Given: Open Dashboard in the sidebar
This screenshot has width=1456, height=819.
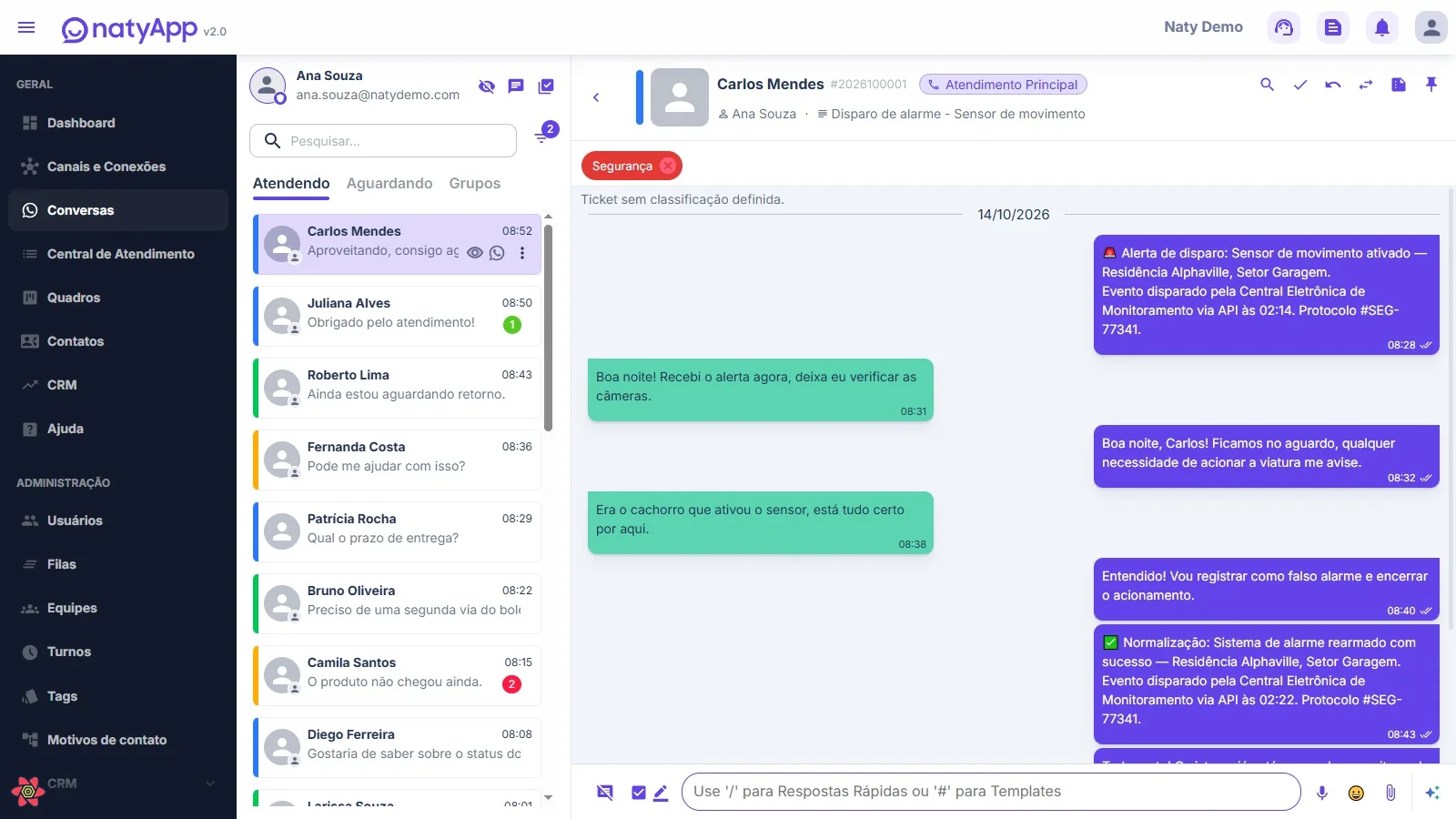Looking at the screenshot, I should [x=118, y=123].
